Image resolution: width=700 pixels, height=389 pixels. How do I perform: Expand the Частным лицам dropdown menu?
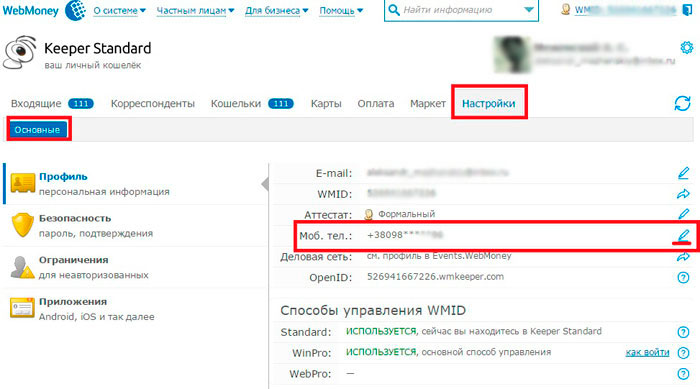point(195,10)
